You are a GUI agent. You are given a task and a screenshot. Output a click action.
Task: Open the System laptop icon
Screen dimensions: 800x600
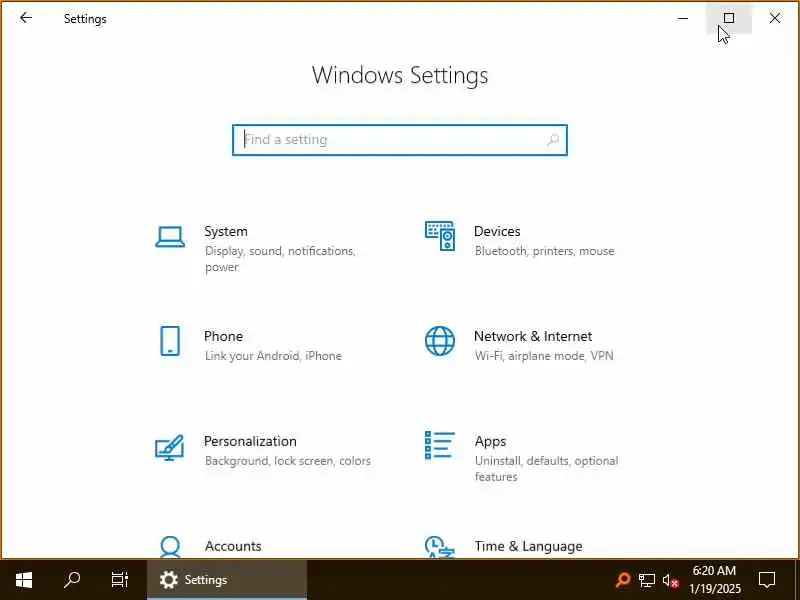click(x=170, y=237)
